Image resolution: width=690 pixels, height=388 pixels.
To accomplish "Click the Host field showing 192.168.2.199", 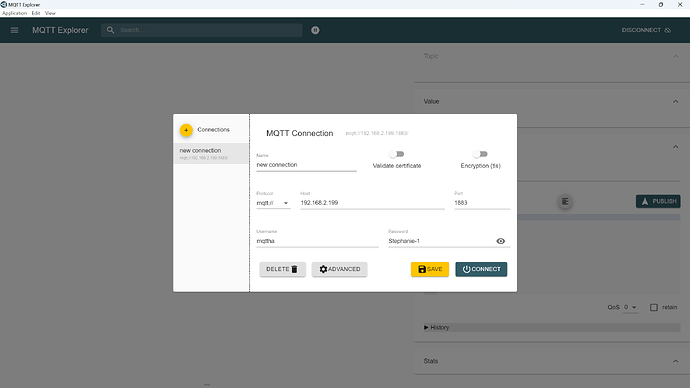I will tap(372, 203).
